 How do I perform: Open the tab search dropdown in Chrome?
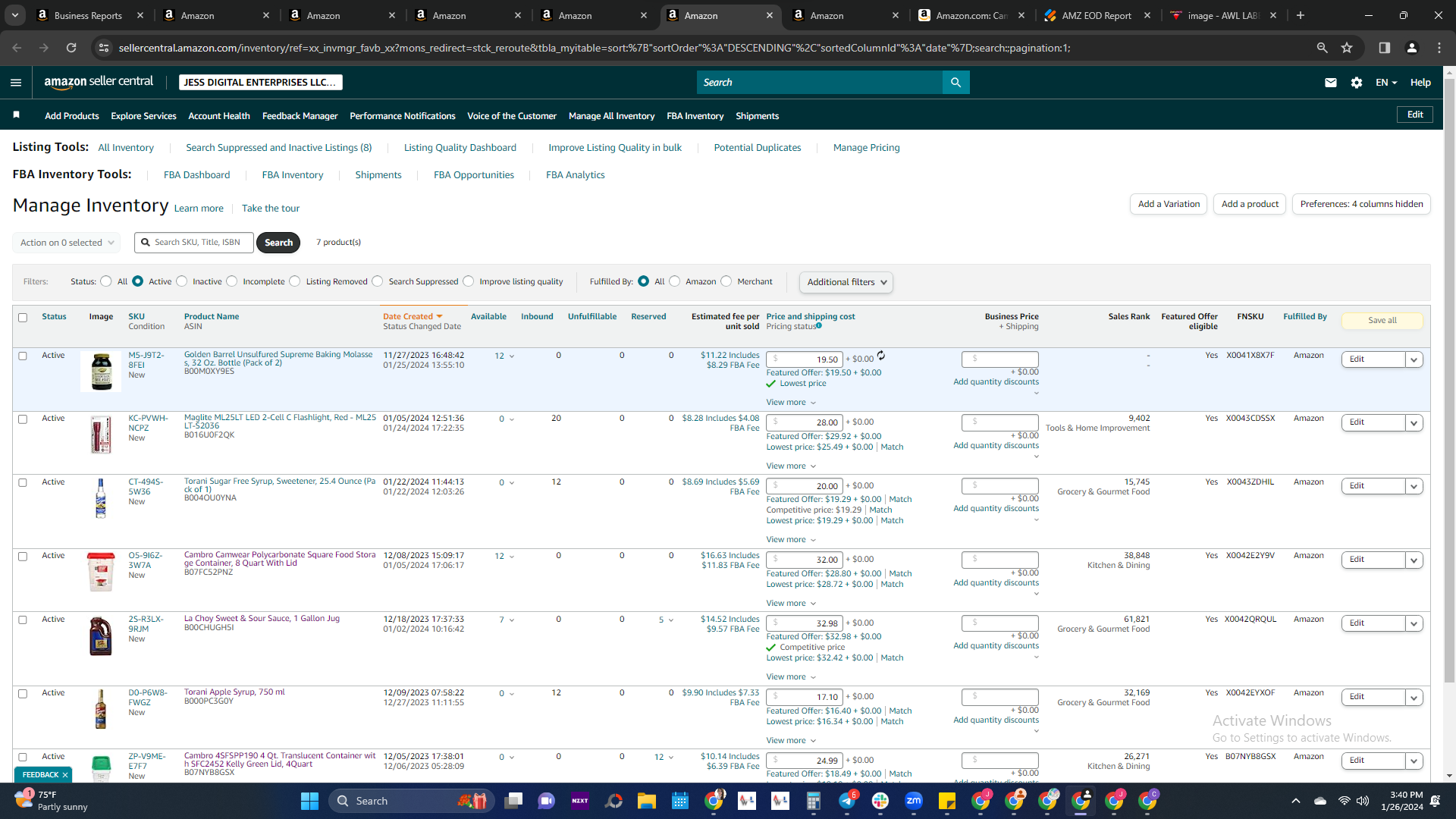point(15,15)
